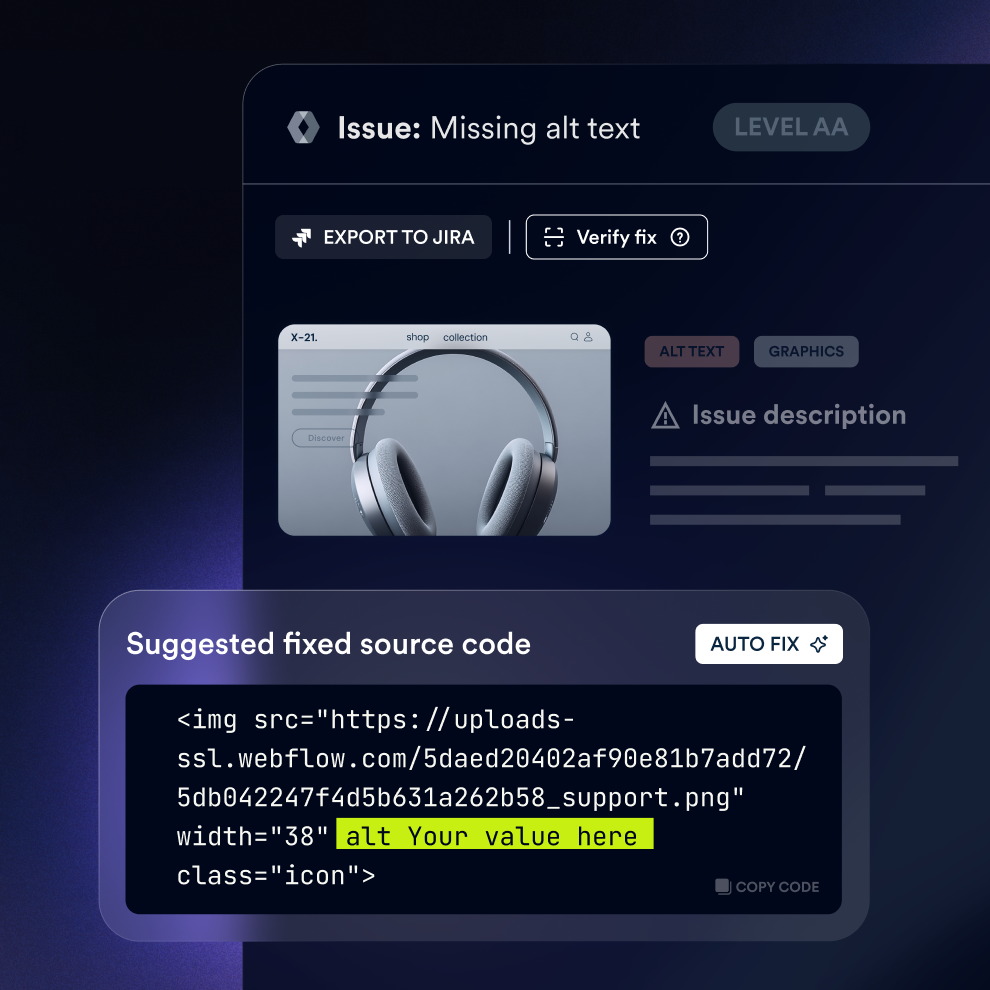This screenshot has height=990, width=990.
Task: Click the Verify fix button text
Action: click(x=616, y=237)
